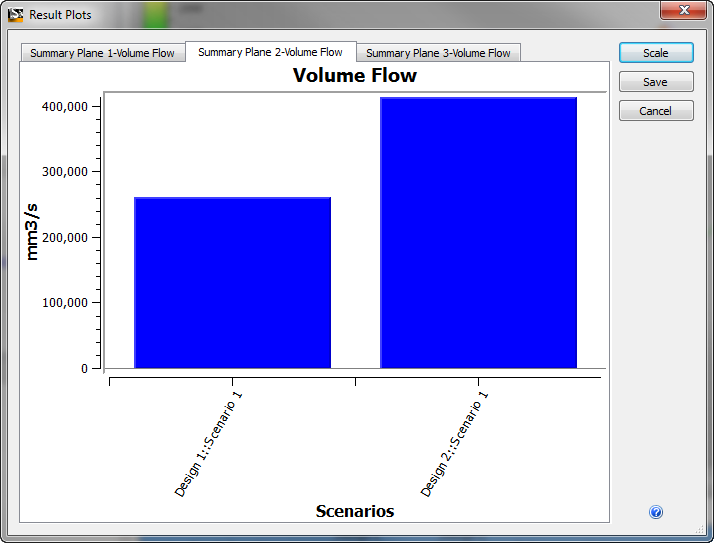This screenshot has width=714, height=543.
Task: Click the Result Plots application icon in title bar
Action: click(x=15, y=15)
